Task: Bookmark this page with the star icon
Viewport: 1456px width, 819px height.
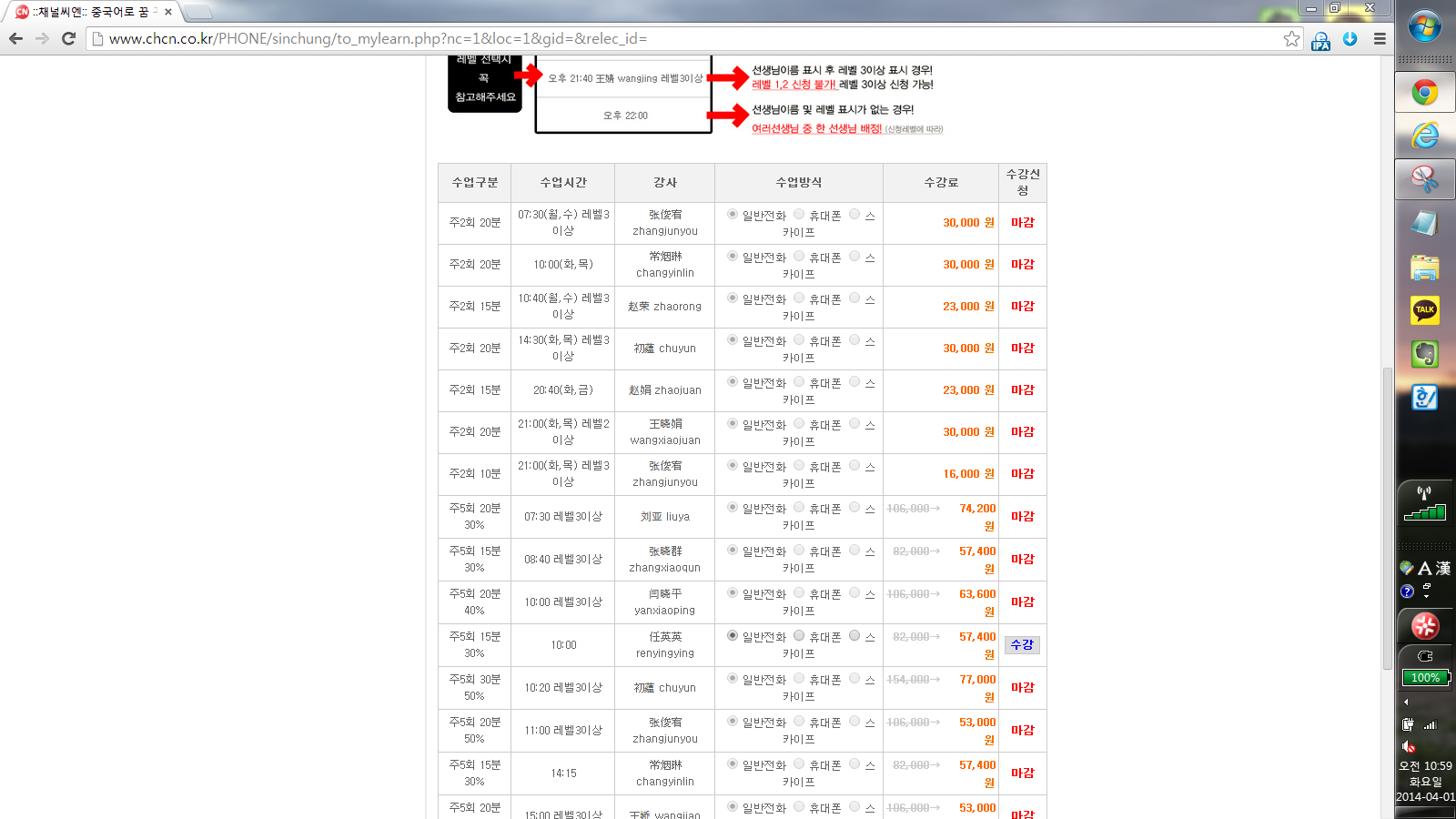Action: pos(1291,38)
